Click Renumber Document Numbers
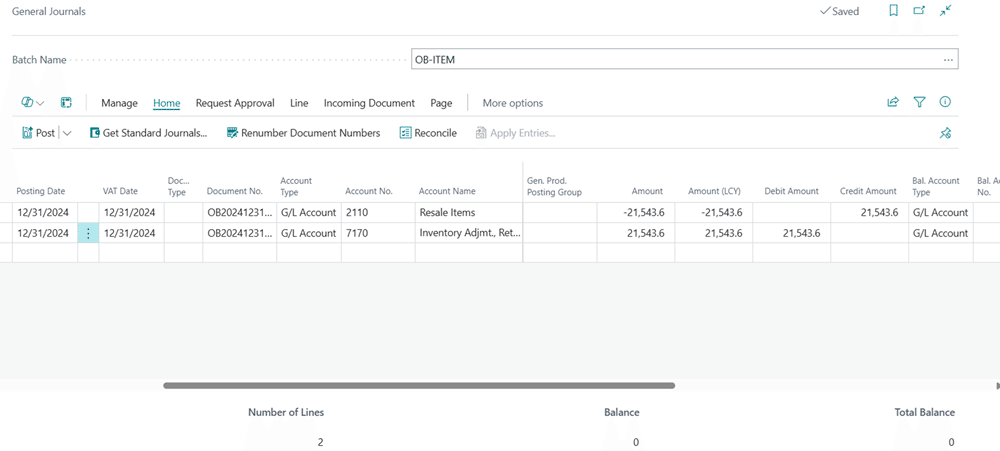 tap(303, 133)
